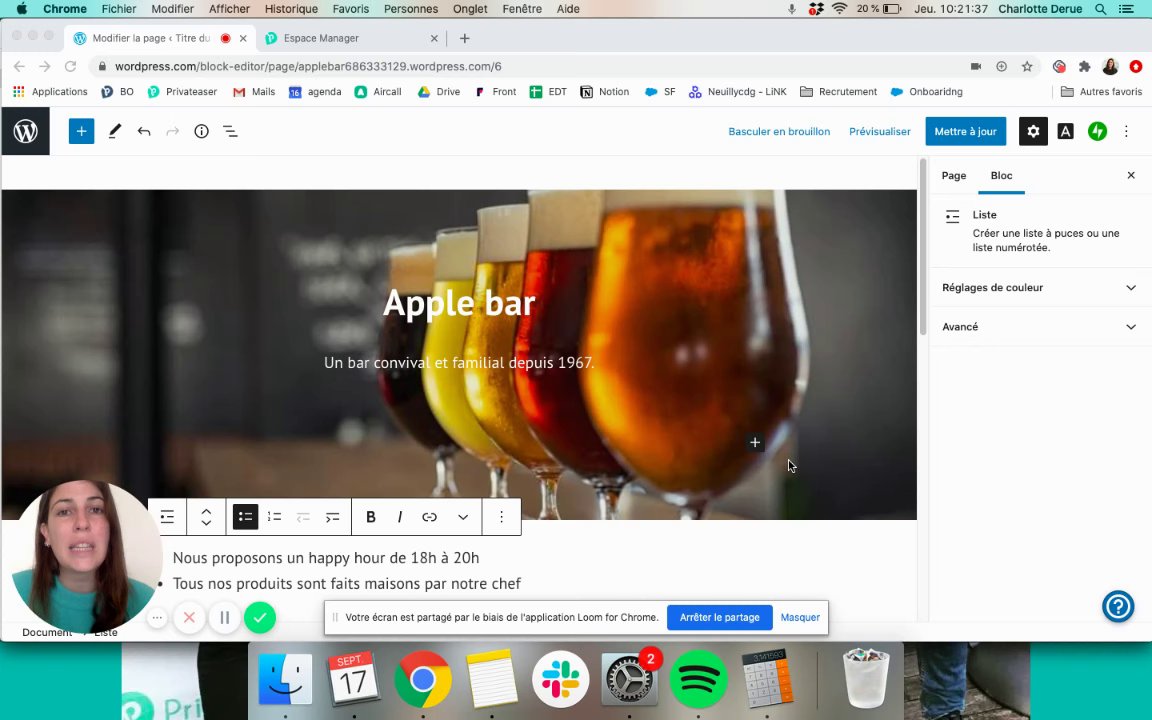Open the Jetpack lightning icon
This screenshot has height=720, width=1152.
point(1097,132)
